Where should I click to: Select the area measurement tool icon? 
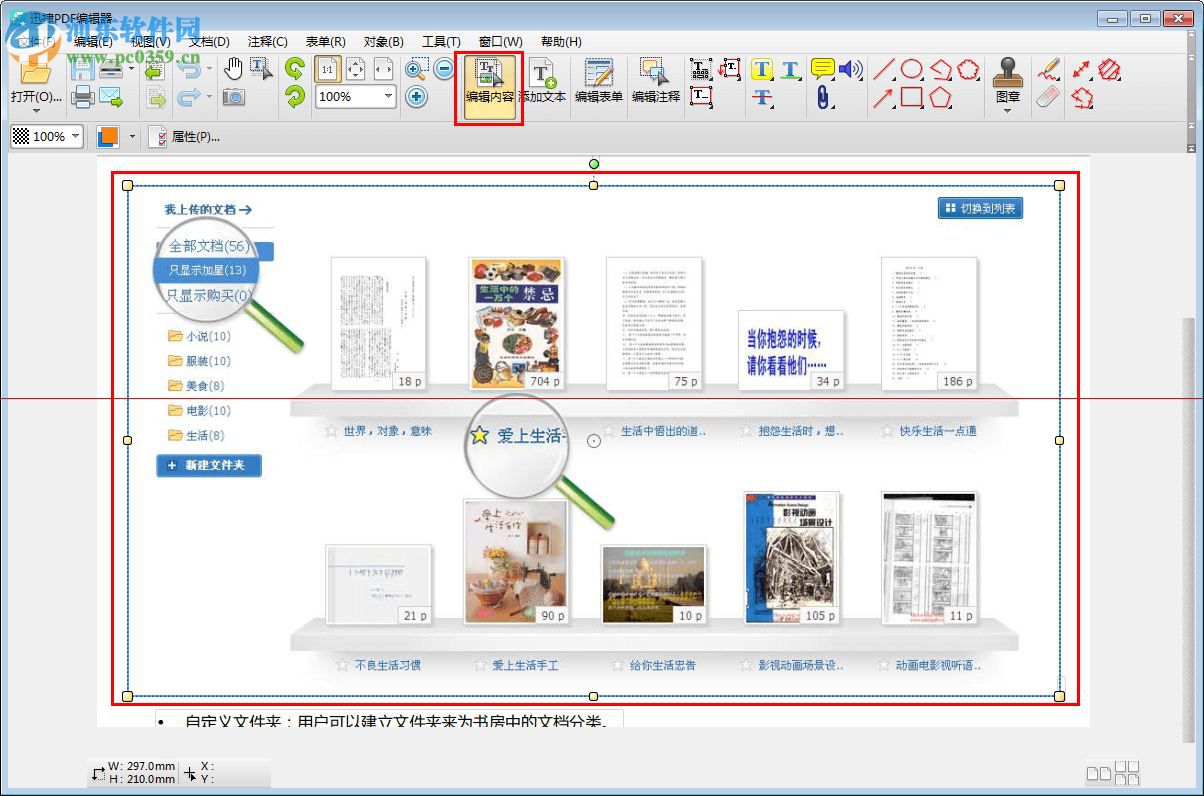1110,69
